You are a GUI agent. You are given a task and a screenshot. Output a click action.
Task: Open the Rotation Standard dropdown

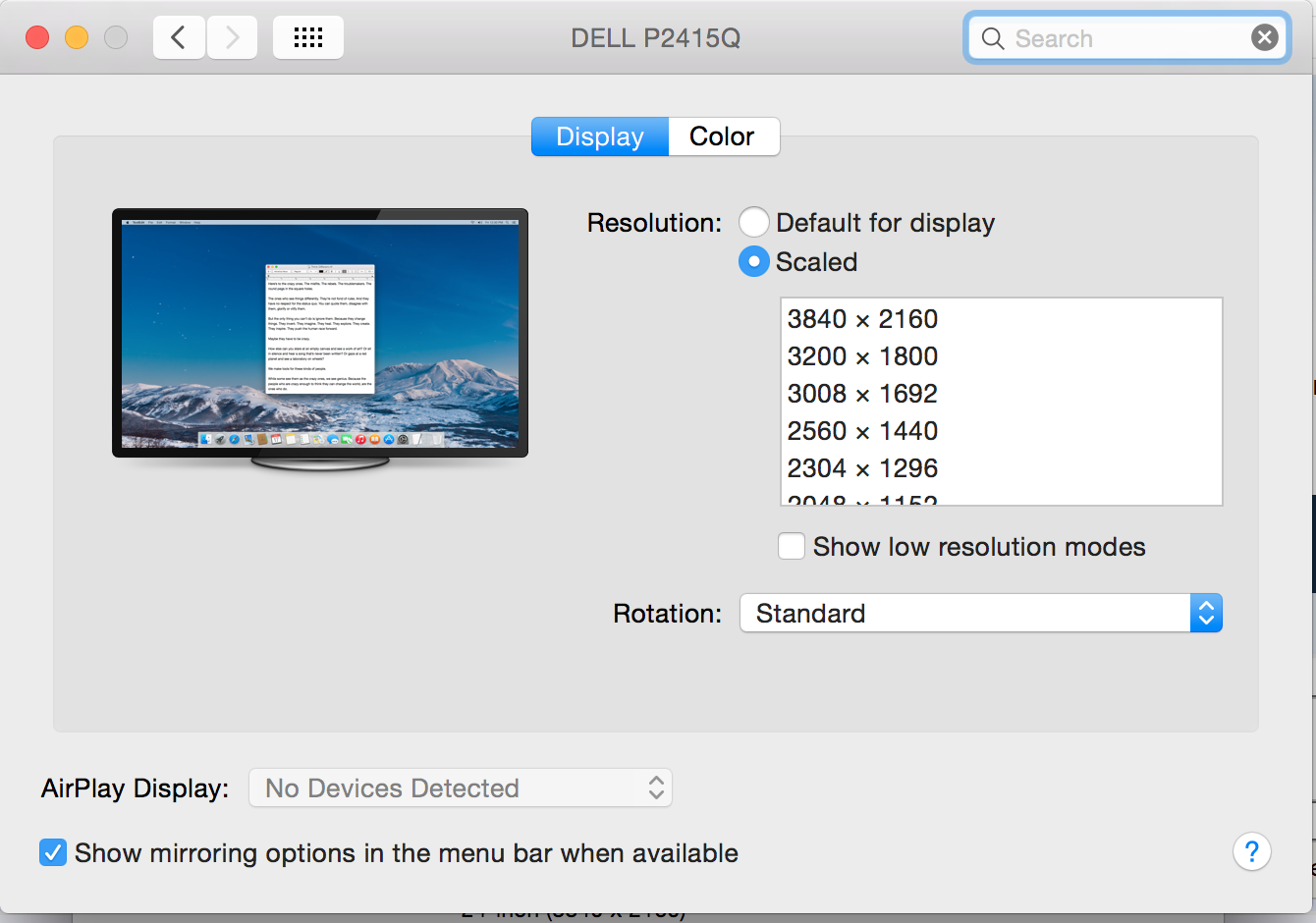click(981, 614)
